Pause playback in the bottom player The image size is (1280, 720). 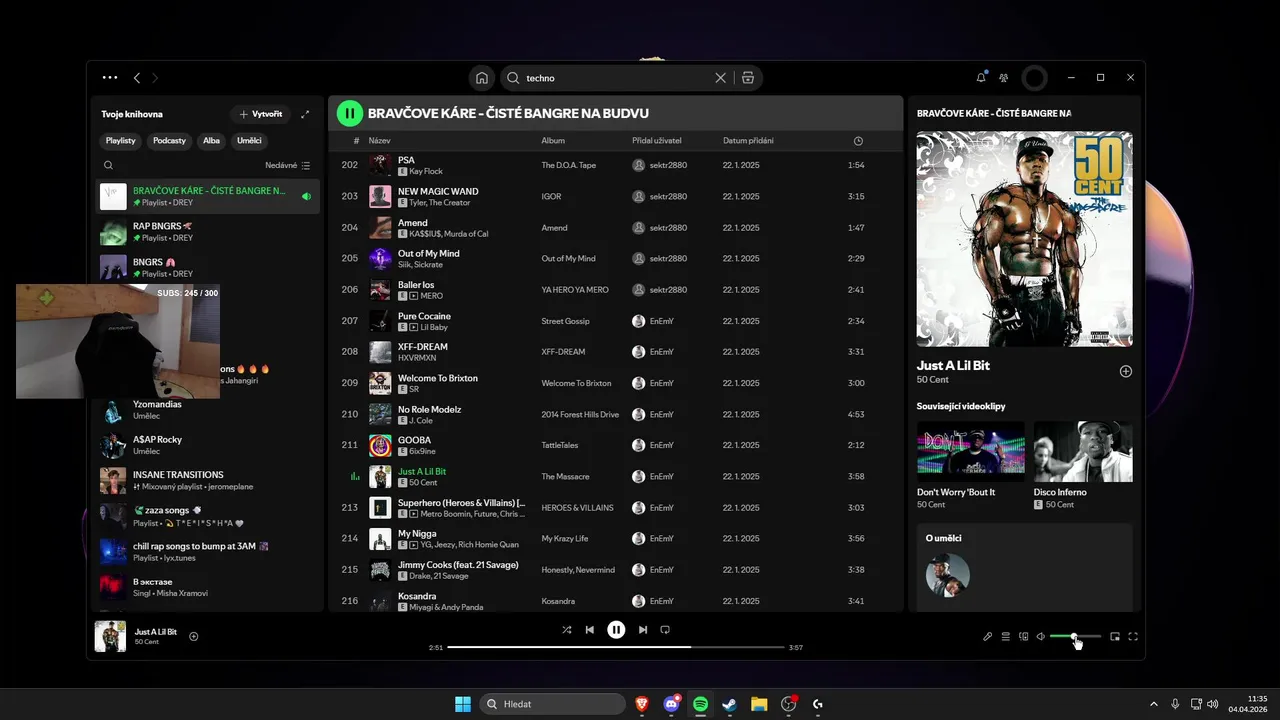pos(616,630)
